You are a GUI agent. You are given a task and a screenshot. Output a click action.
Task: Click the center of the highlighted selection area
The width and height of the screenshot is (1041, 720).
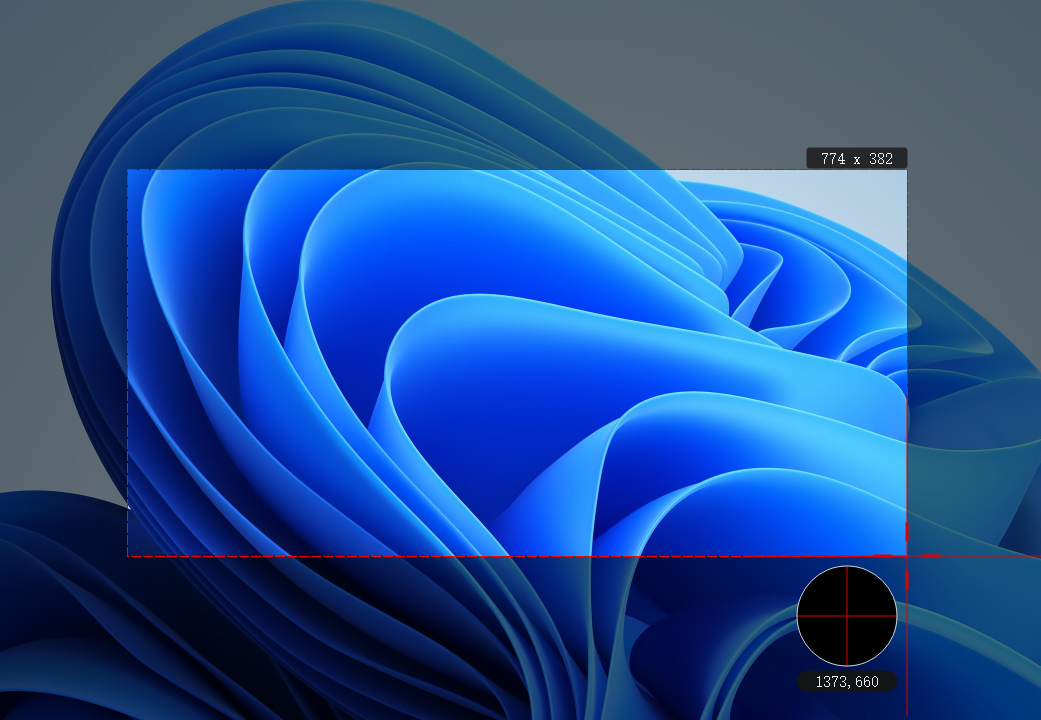click(517, 363)
